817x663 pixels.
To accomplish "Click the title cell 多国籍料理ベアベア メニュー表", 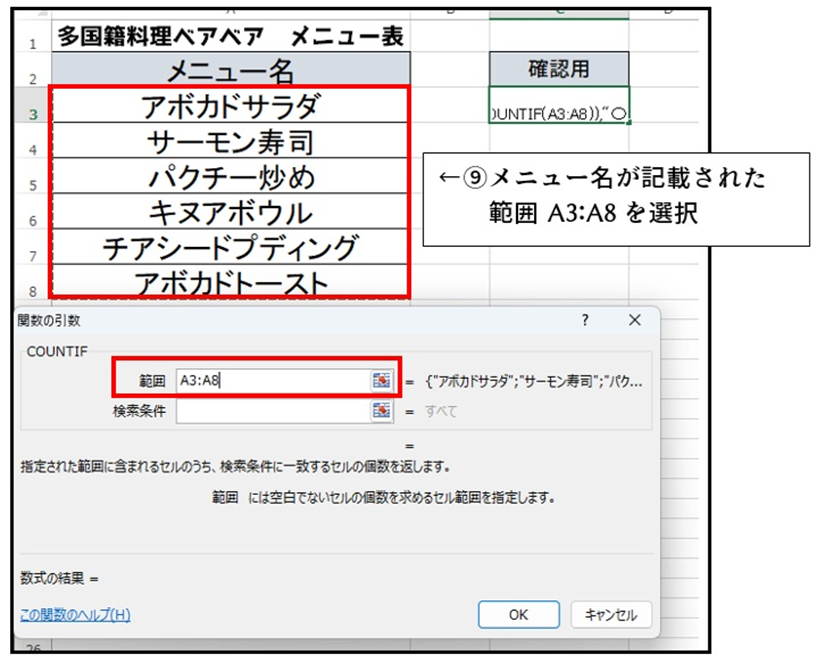I will [230, 37].
